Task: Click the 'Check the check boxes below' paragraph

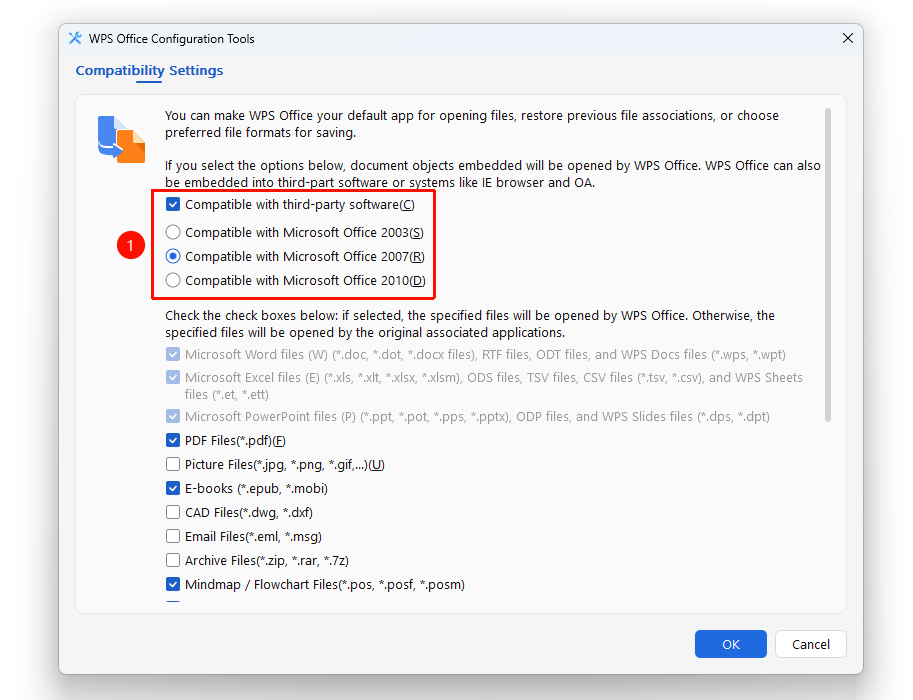Action: (470, 324)
